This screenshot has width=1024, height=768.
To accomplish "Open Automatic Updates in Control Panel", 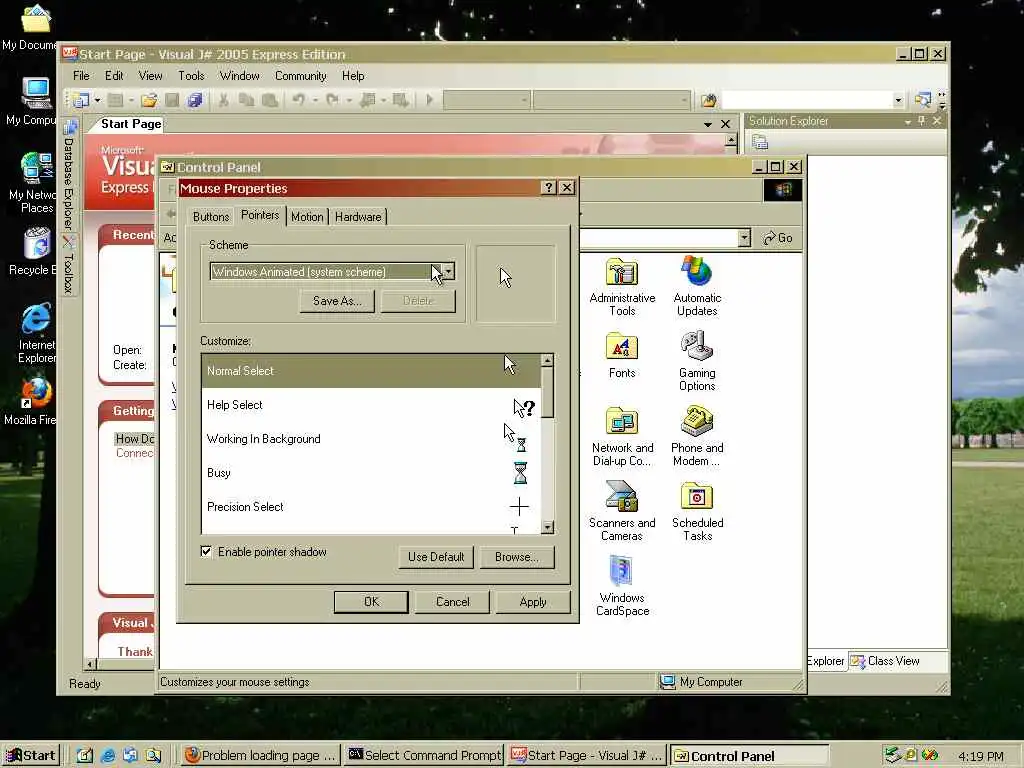I will tap(697, 287).
